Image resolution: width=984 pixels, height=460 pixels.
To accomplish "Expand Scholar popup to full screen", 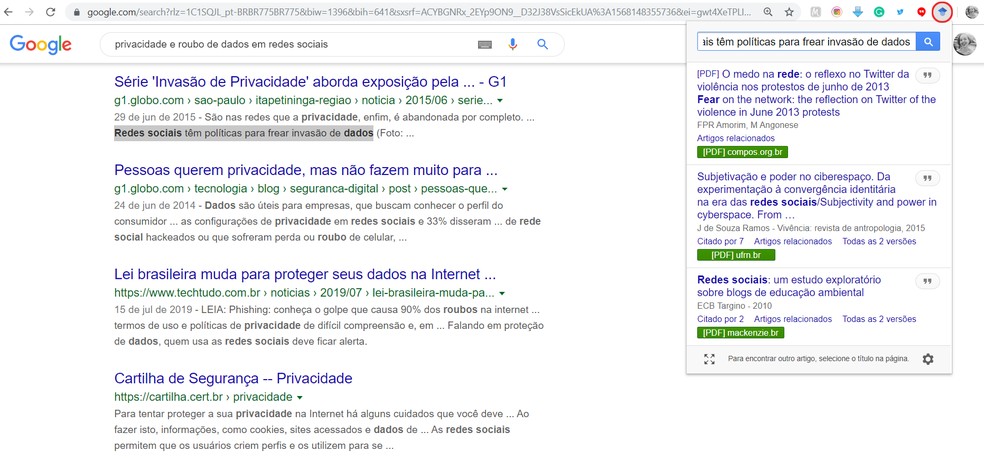I will 709,359.
